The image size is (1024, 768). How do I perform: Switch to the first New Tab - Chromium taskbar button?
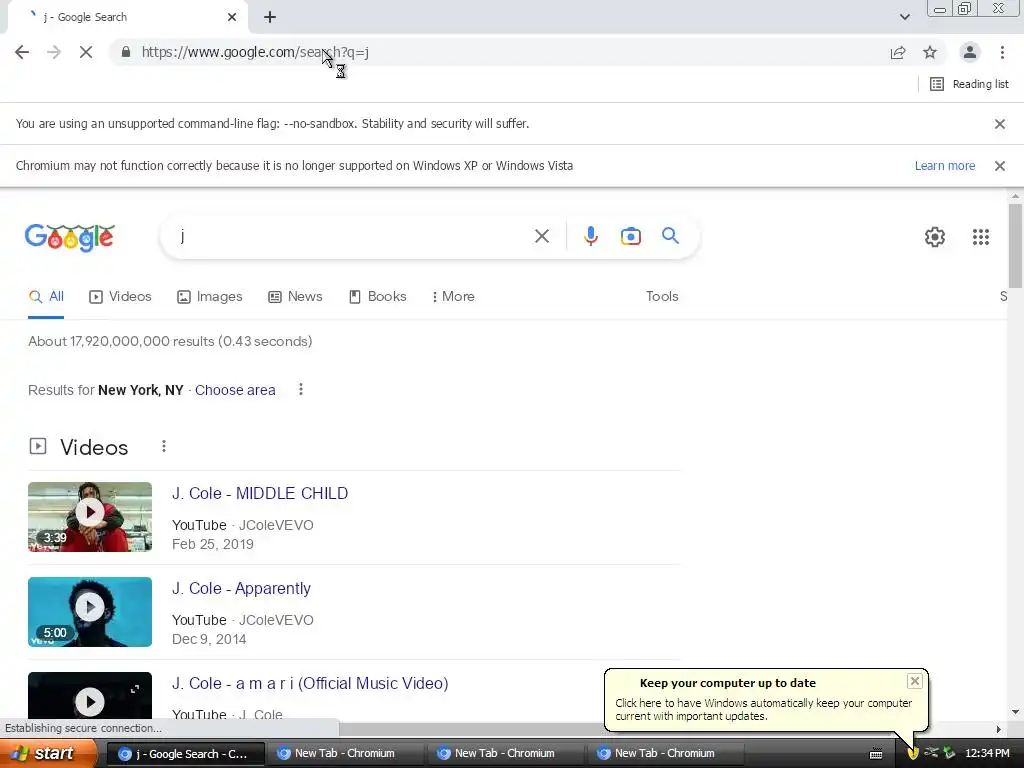[x=345, y=754]
